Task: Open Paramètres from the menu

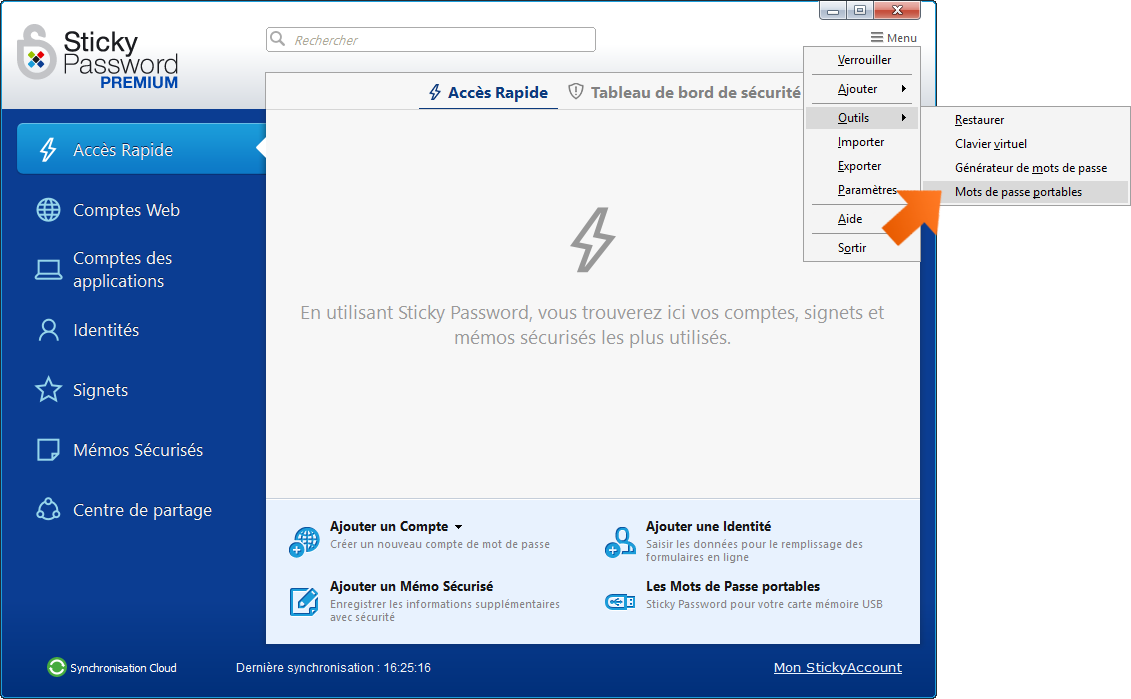Action: pos(862,190)
